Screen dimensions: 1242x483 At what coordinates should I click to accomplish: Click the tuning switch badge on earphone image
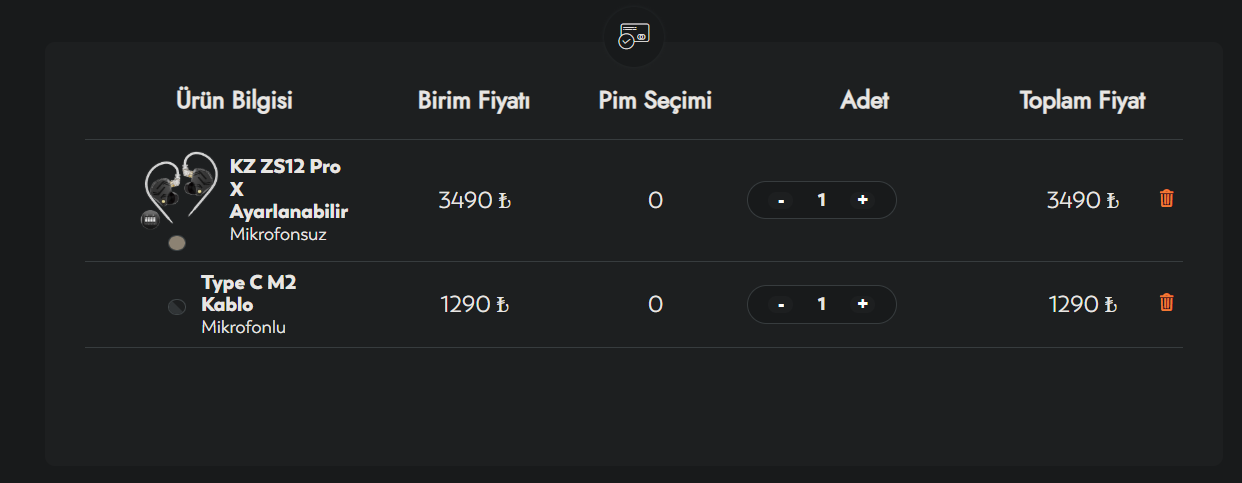(x=150, y=218)
